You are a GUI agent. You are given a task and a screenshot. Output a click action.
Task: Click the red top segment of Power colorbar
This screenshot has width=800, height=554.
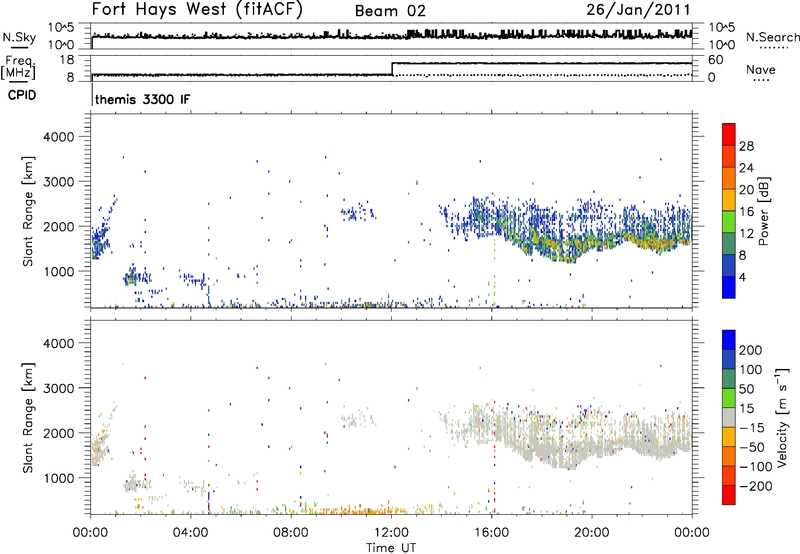[x=729, y=134]
